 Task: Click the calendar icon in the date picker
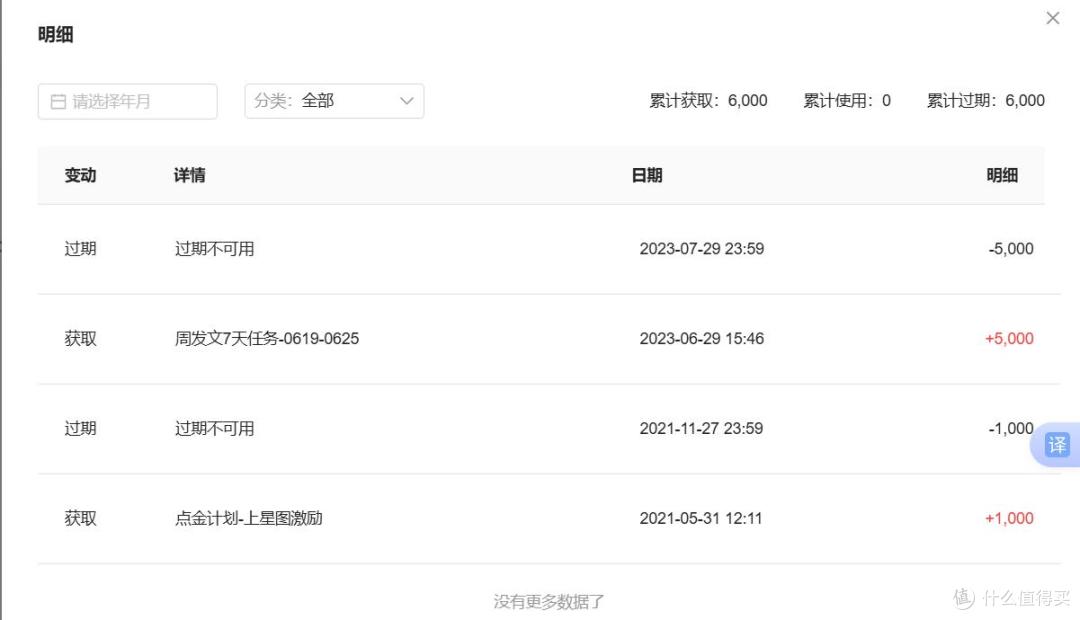[x=59, y=102]
